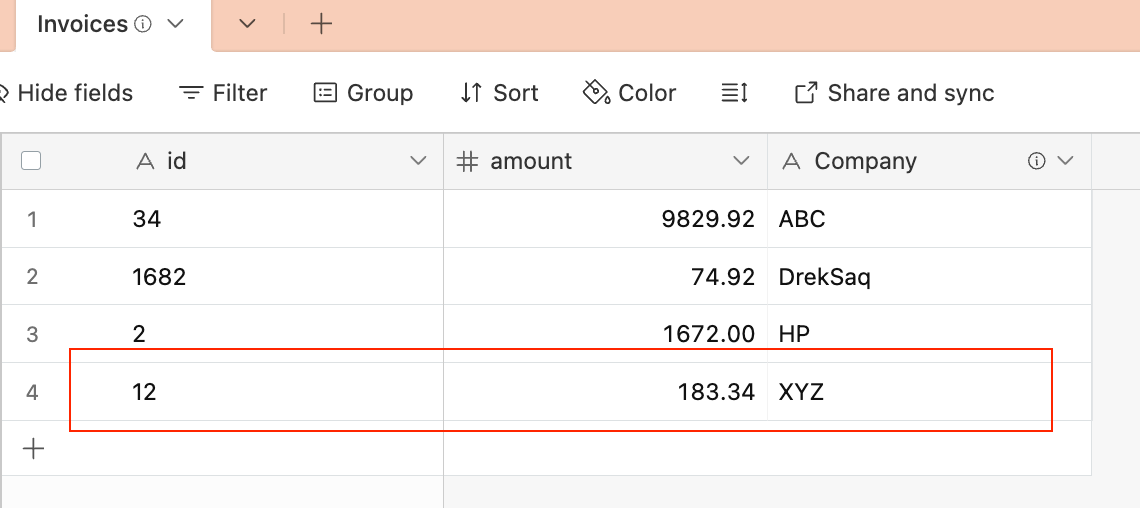1140x508 pixels.
Task: Expand the Invoices tab dropdown chevron
Action: 174,24
